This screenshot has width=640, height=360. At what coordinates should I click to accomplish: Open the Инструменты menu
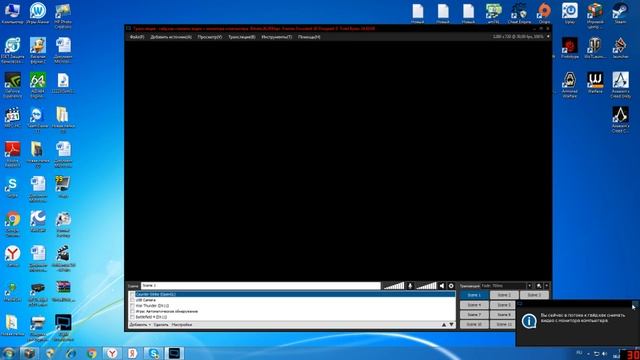[x=277, y=37]
